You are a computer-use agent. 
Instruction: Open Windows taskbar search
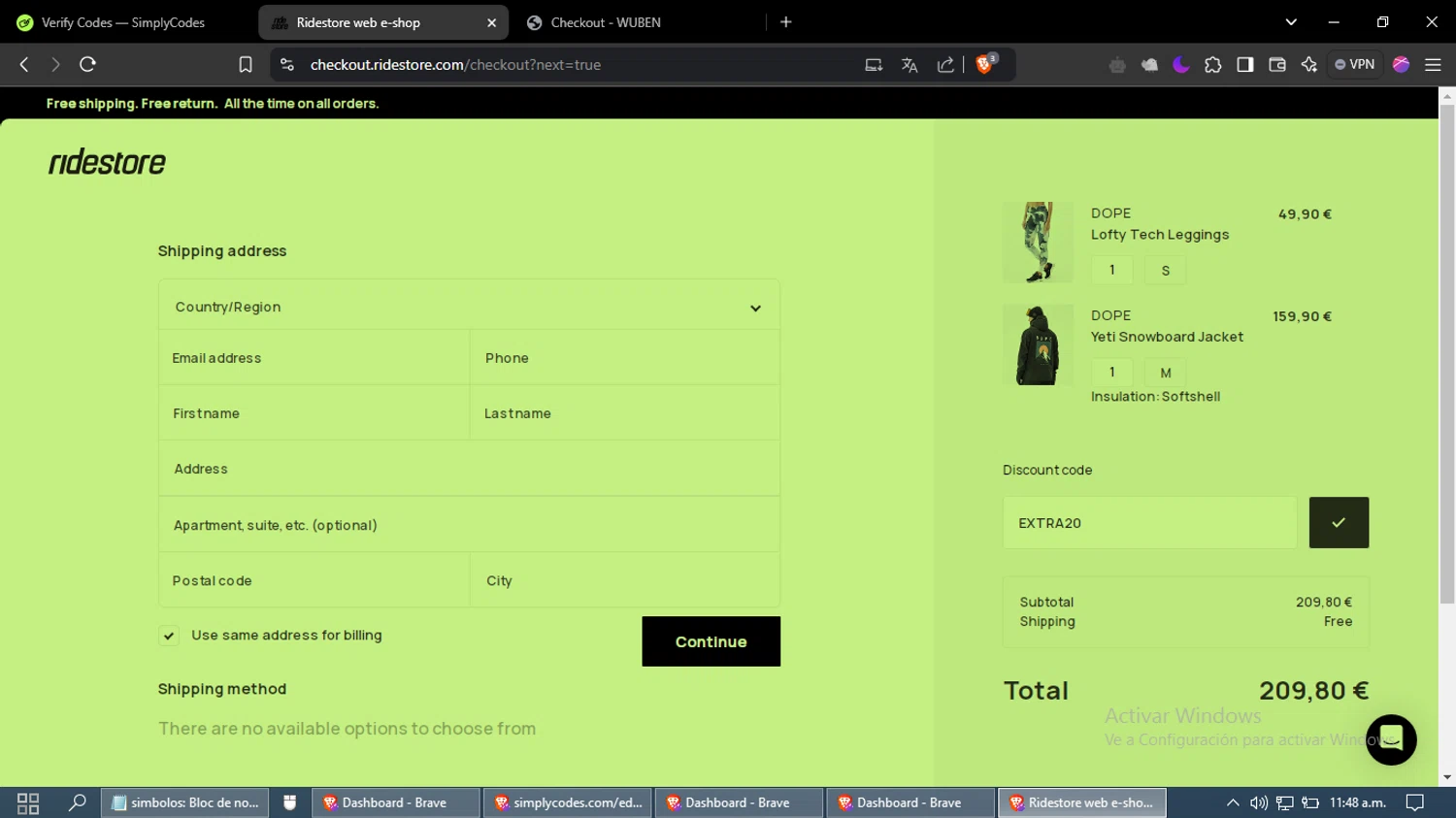[x=77, y=802]
